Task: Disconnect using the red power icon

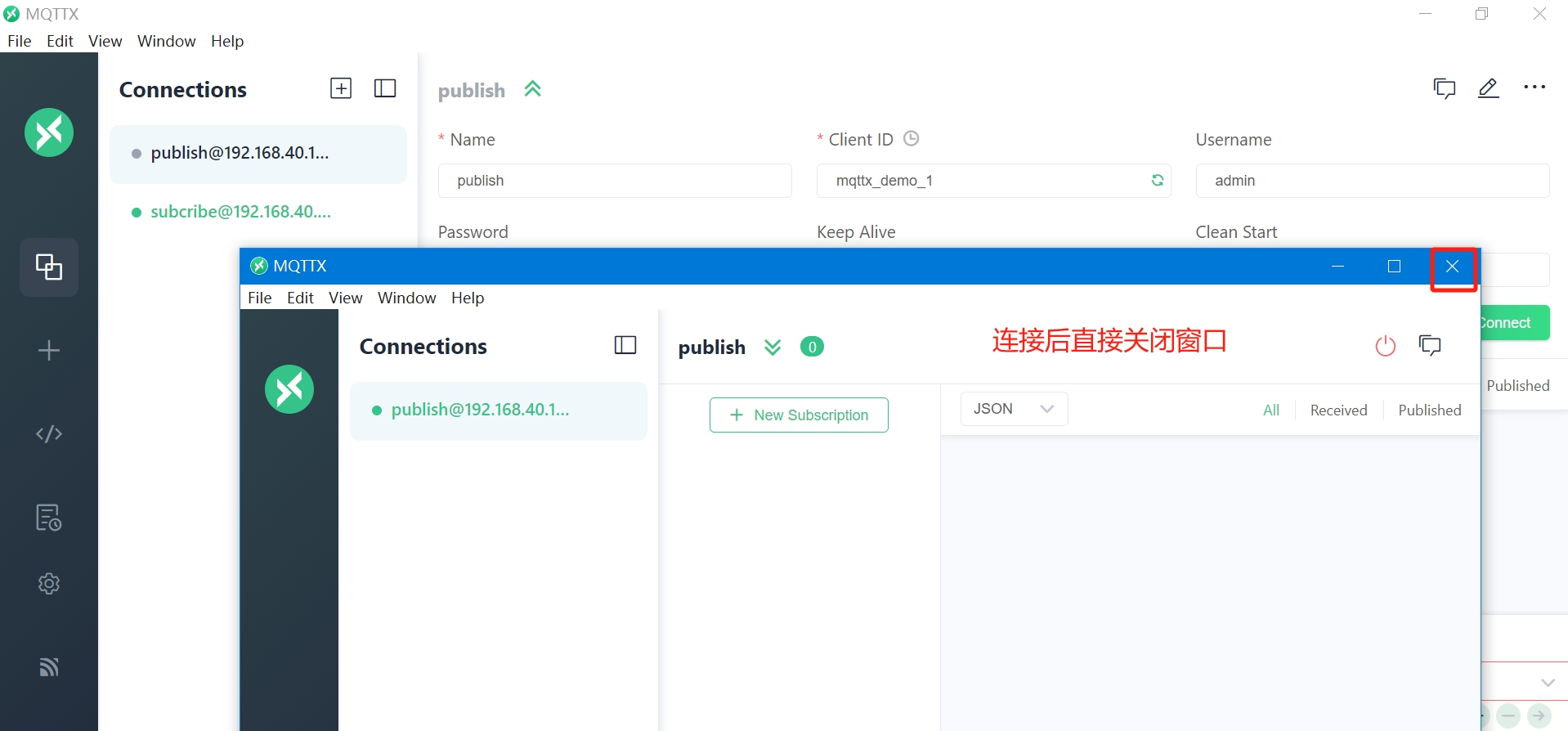Action: click(1386, 346)
